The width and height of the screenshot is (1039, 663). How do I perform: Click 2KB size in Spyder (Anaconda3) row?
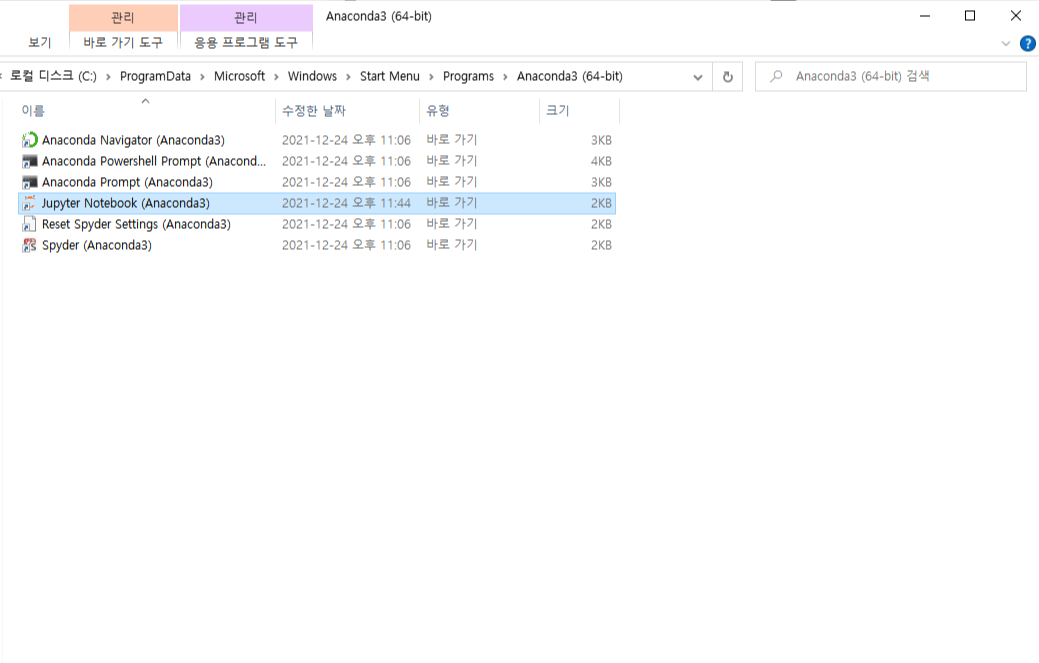[601, 245]
